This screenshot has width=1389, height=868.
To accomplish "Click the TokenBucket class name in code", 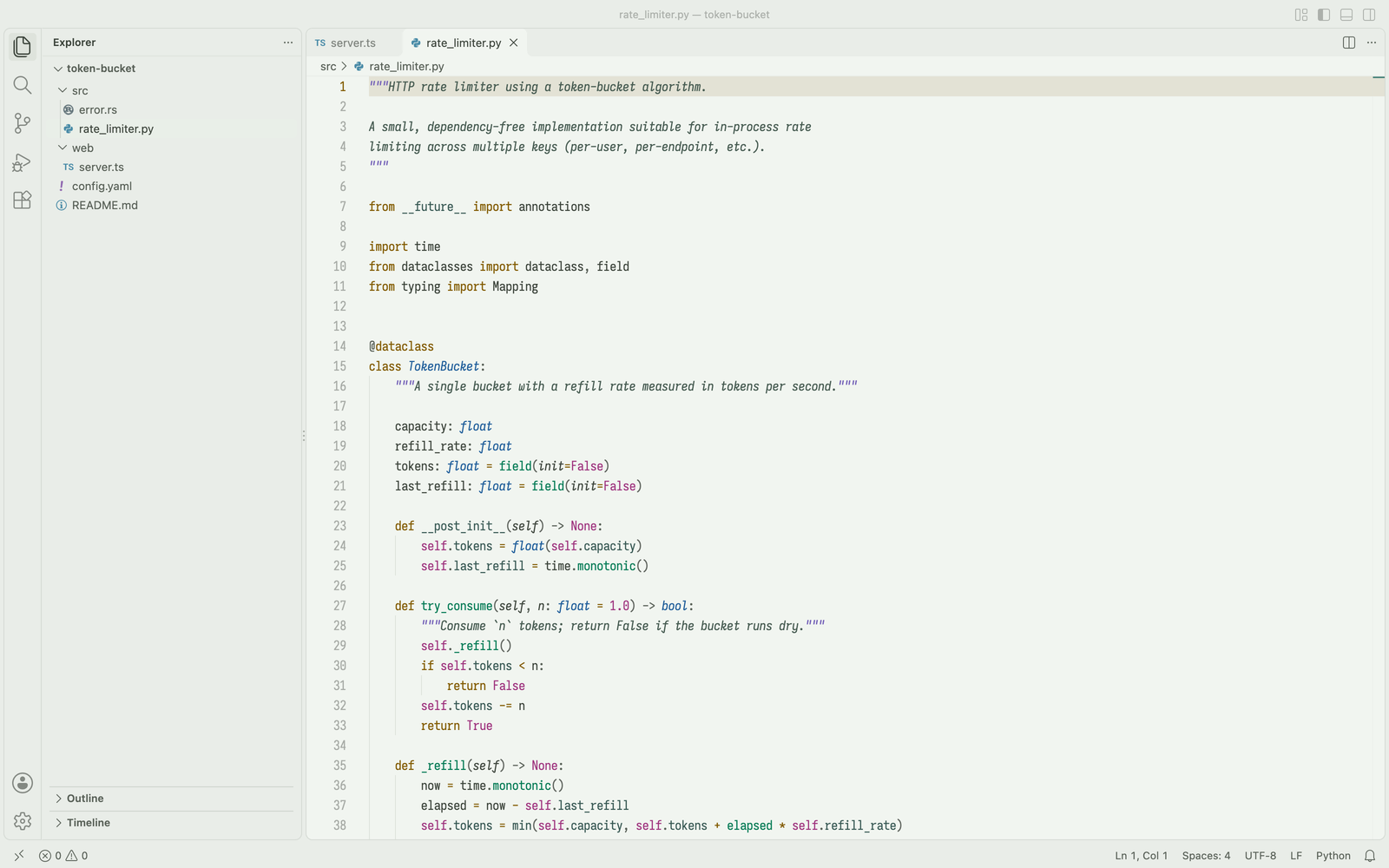I will point(444,366).
